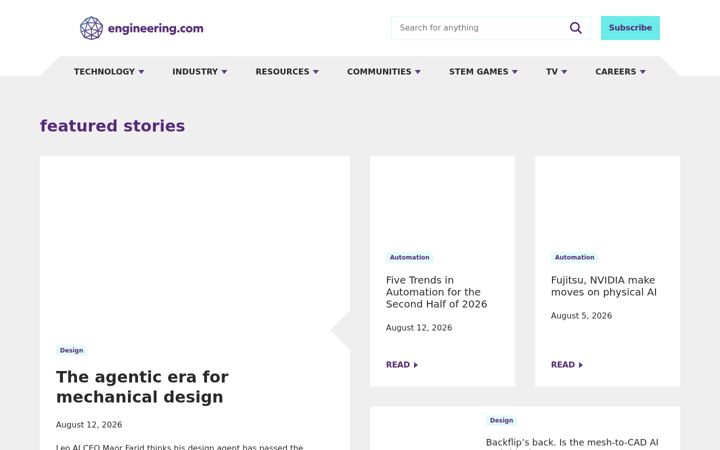Expand the COMMUNITIES dropdown arrow
Screen dimensions: 720x450
(x=418, y=72)
